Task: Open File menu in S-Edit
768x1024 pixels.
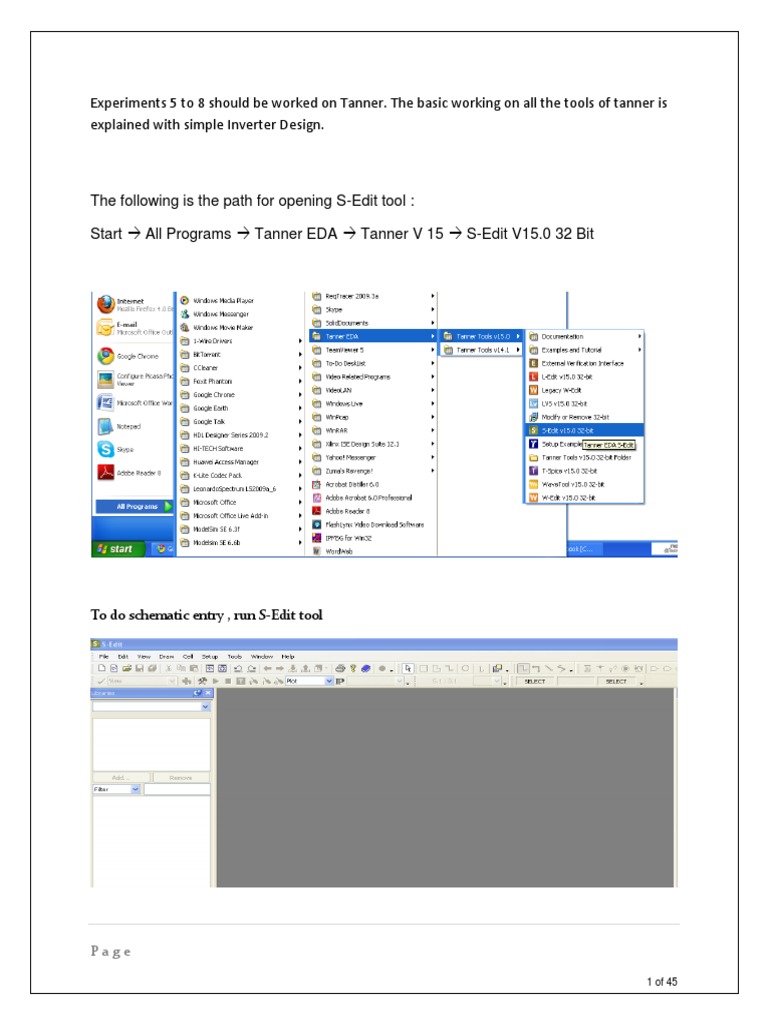Action: 104,656
